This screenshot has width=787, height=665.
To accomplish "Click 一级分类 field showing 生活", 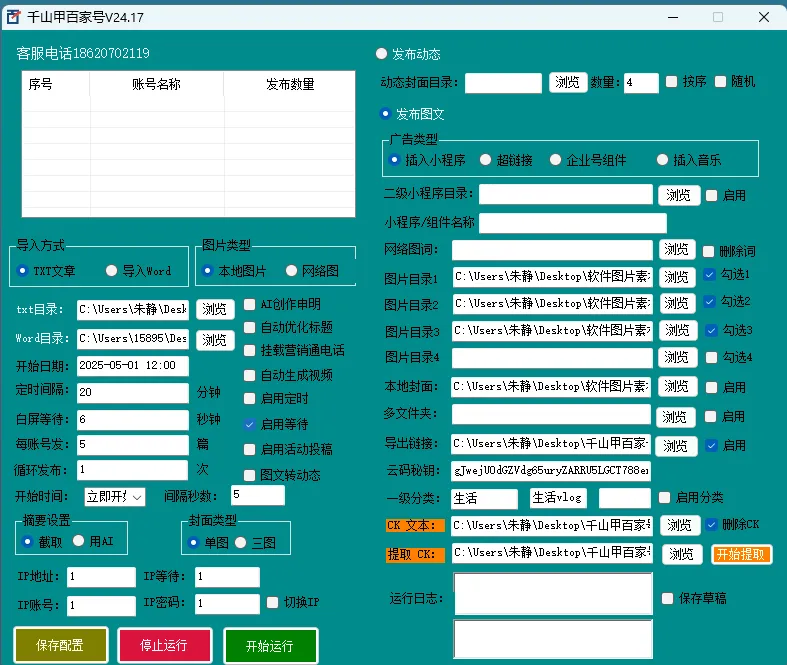I will [x=484, y=498].
